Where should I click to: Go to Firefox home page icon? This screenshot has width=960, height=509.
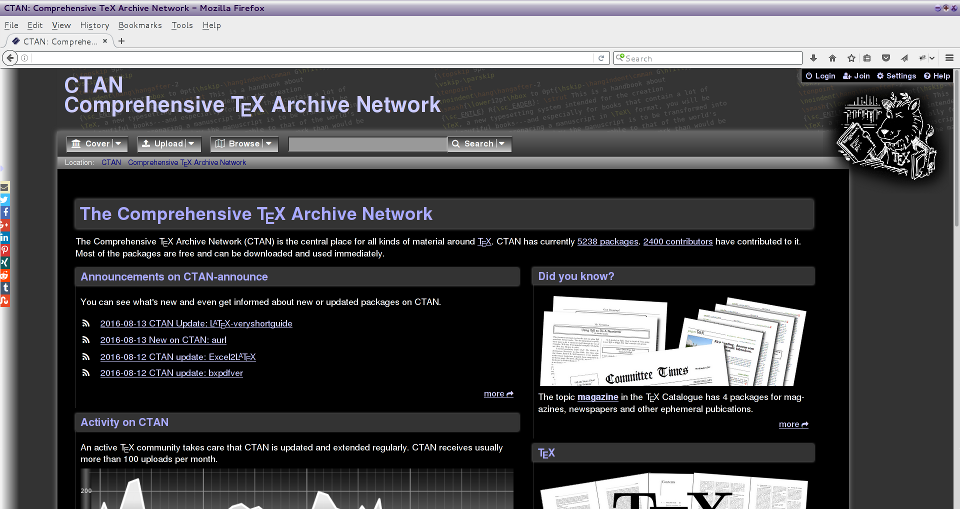point(832,58)
